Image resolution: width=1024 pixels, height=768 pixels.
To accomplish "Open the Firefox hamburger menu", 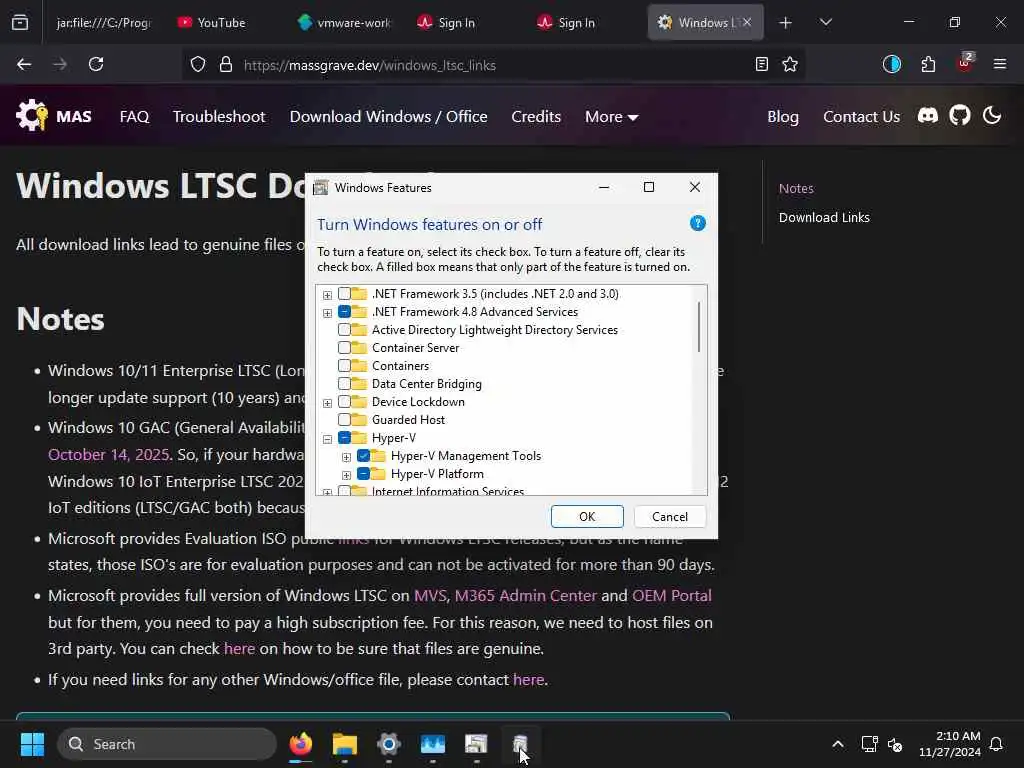I will click(x=1000, y=64).
